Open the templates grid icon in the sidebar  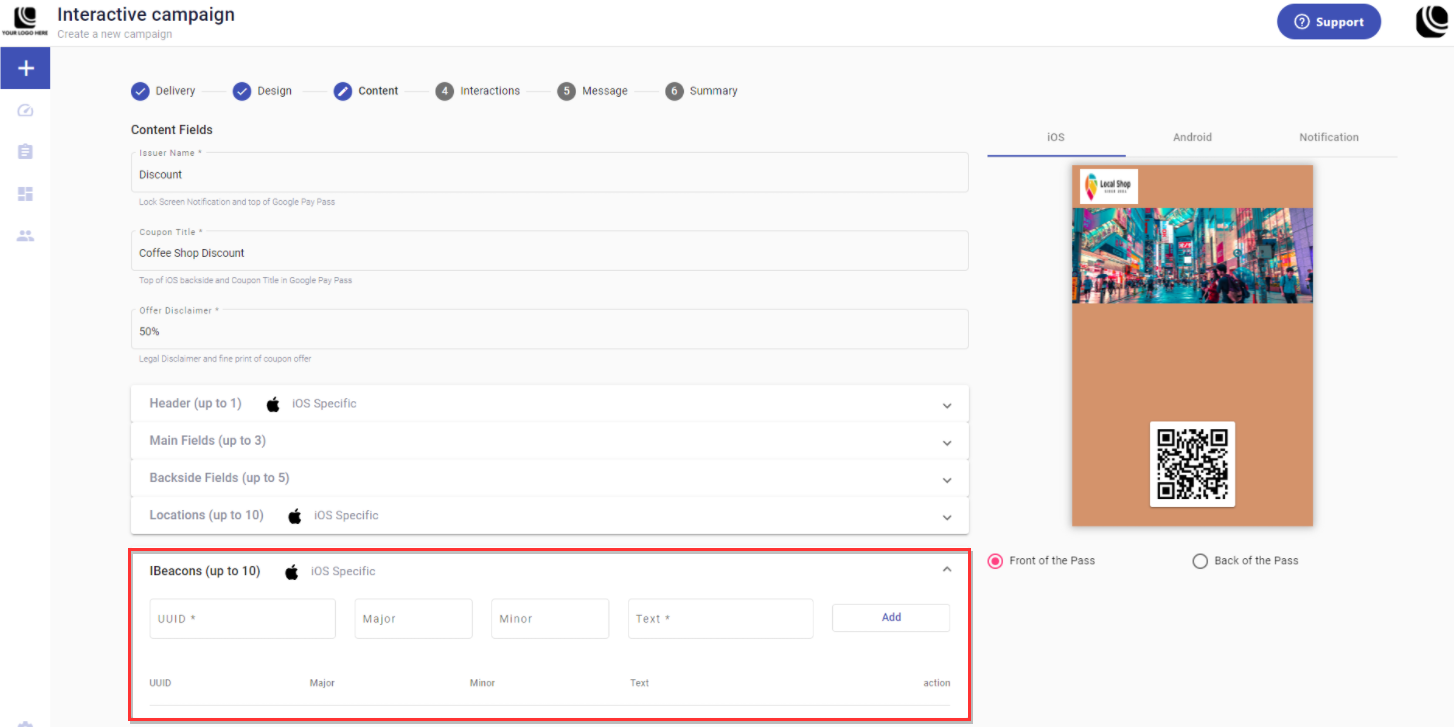point(26,194)
